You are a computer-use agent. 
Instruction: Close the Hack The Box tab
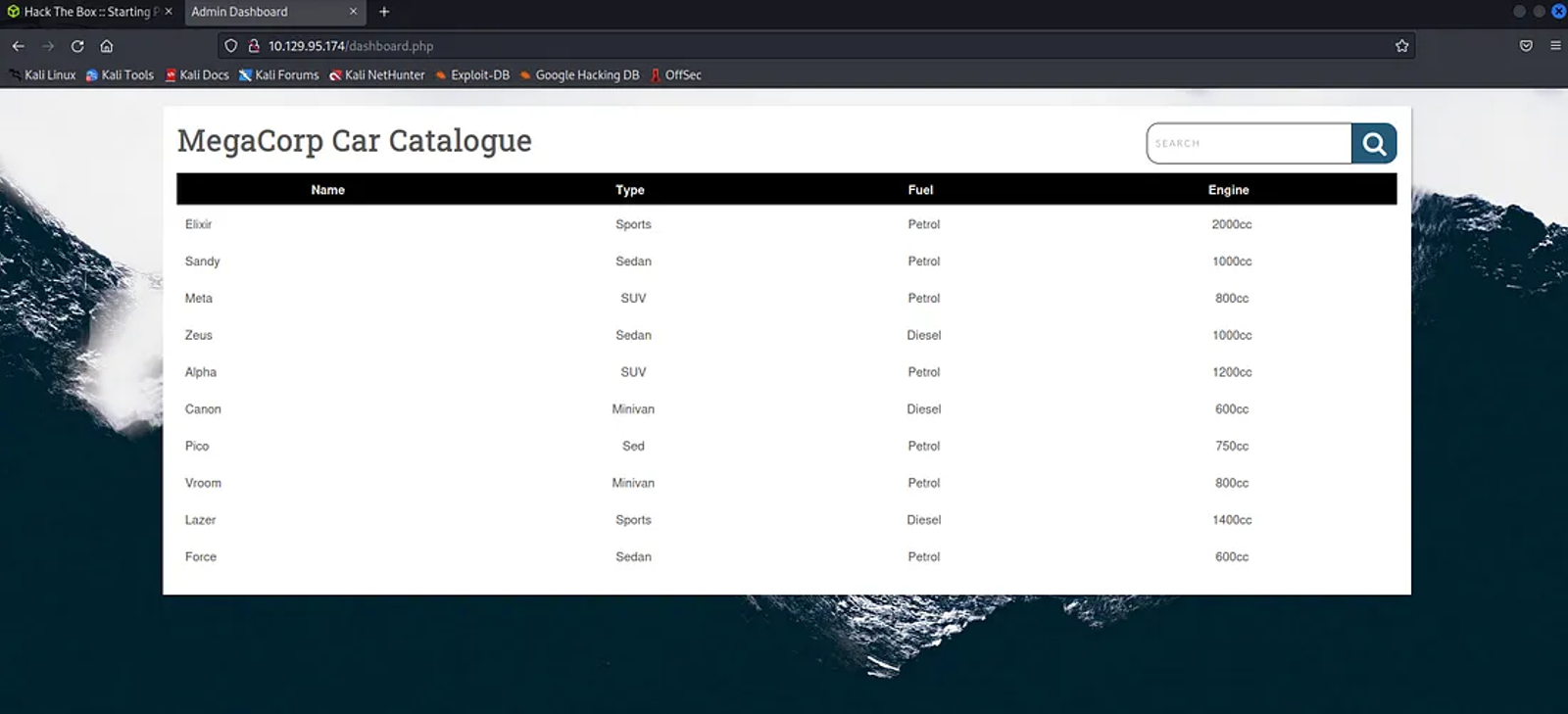tap(169, 12)
